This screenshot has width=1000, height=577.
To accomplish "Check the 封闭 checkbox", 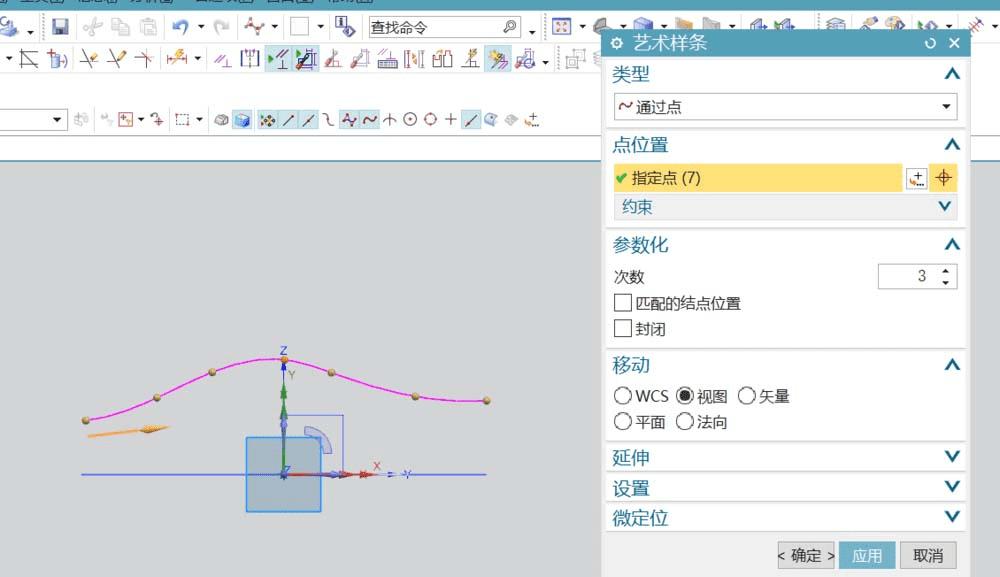I will click(x=622, y=328).
